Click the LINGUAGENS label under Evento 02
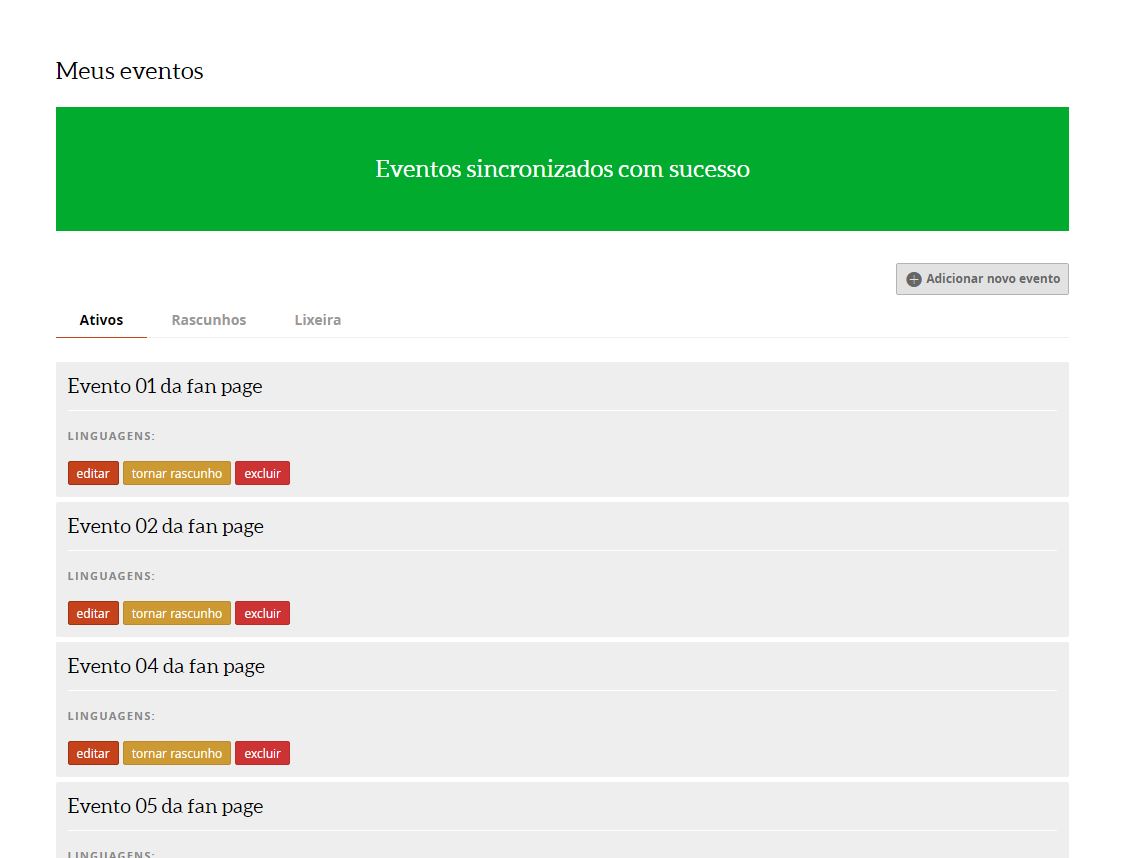1123x858 pixels. tap(111, 576)
